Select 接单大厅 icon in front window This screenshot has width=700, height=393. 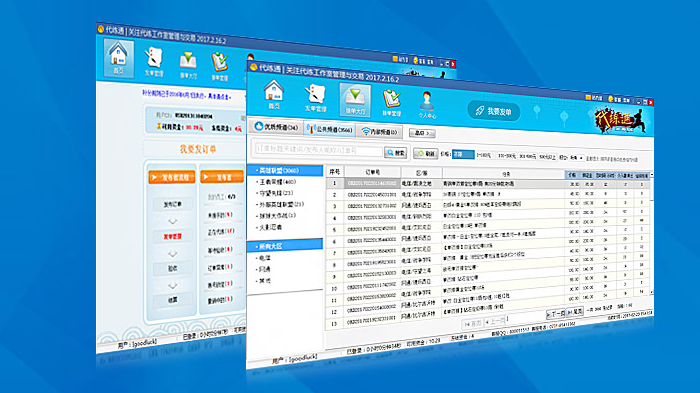[x=355, y=100]
